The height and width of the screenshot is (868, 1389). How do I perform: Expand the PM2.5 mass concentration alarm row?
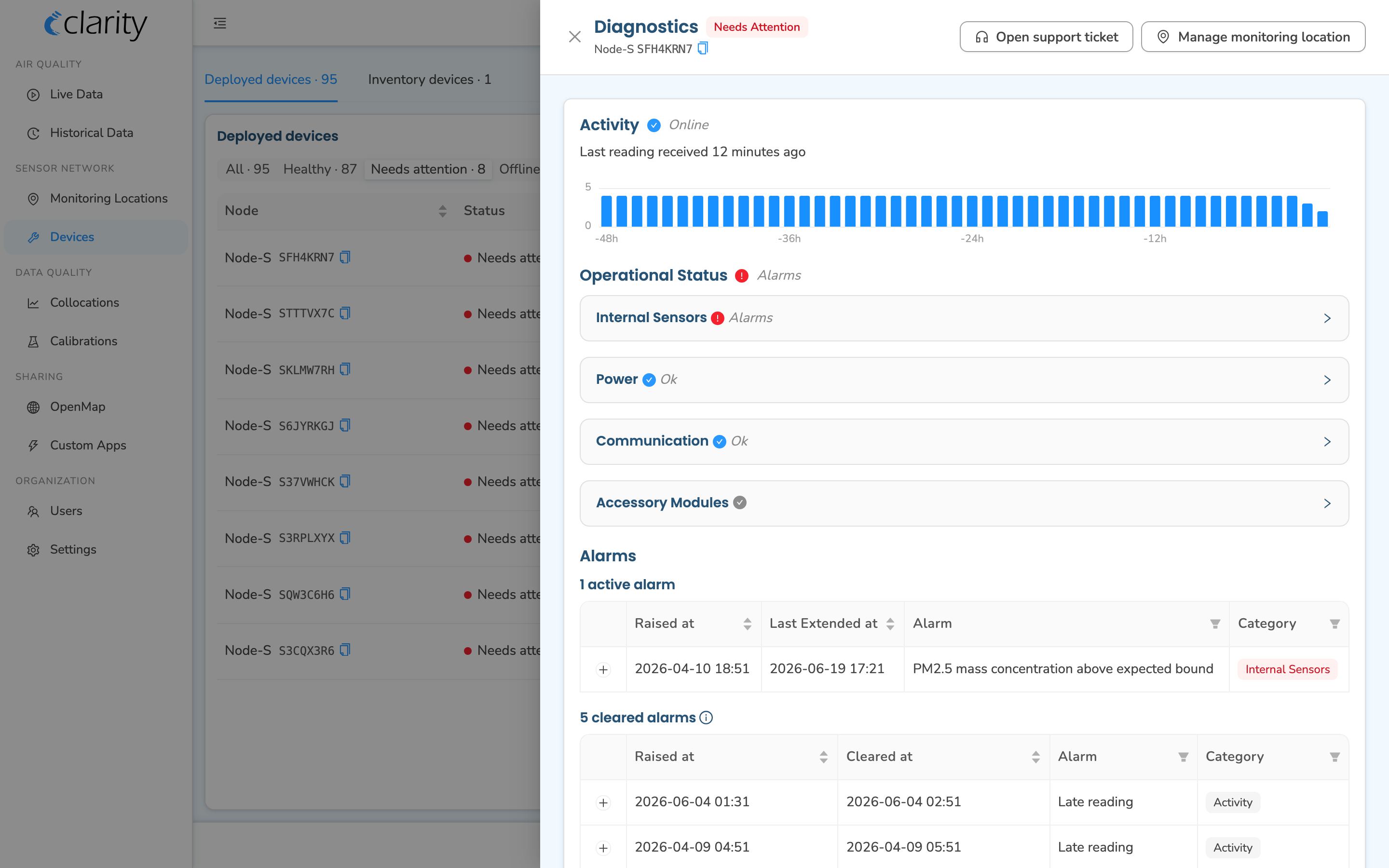(x=603, y=669)
